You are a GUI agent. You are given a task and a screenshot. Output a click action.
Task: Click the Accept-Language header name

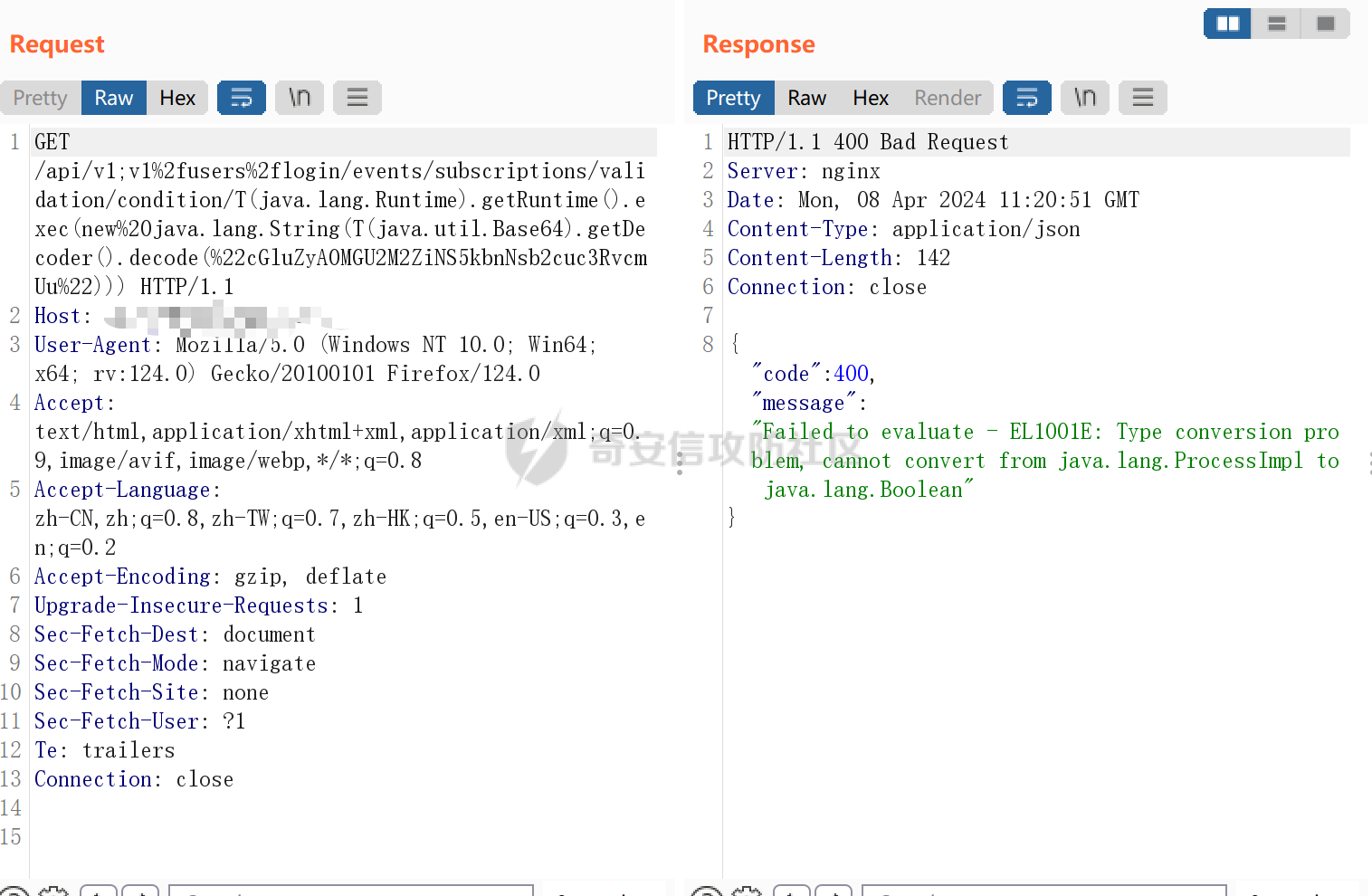pos(122,490)
